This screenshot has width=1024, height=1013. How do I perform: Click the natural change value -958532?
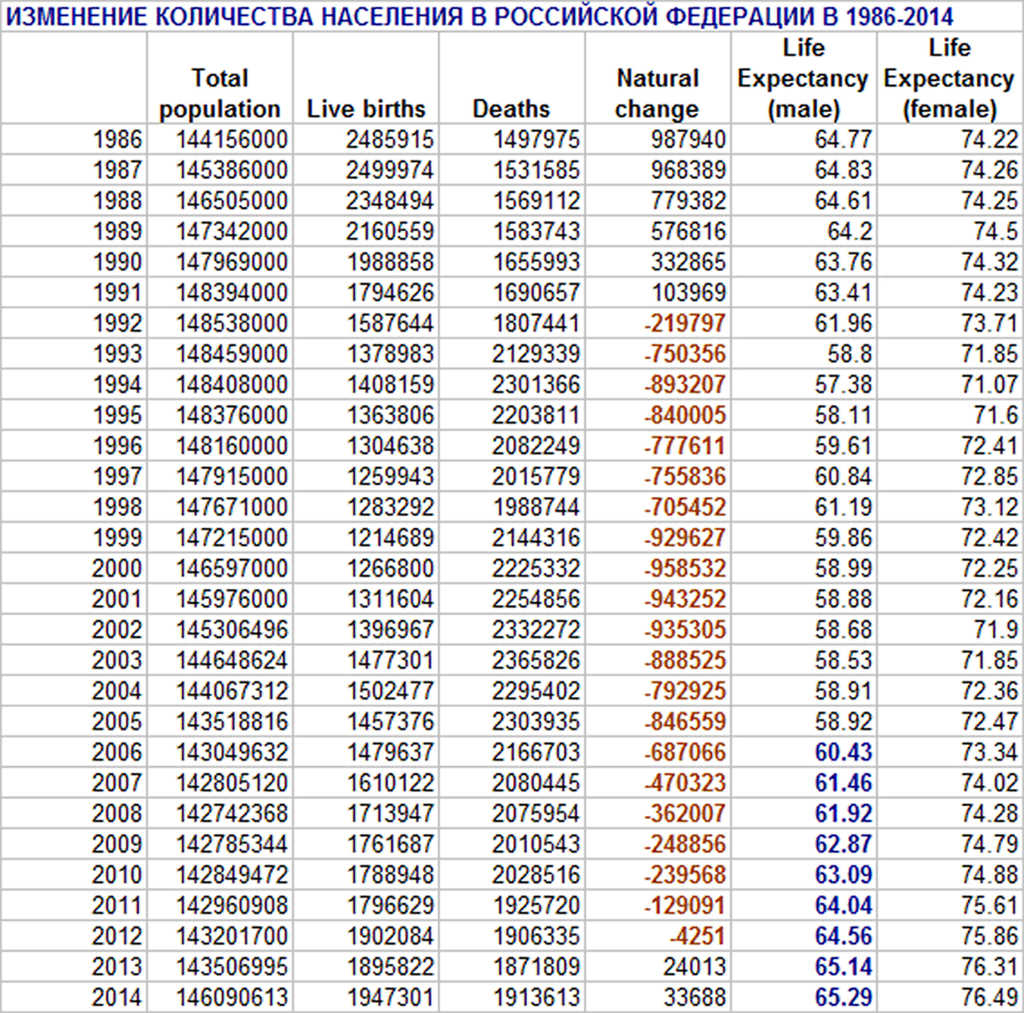685,568
